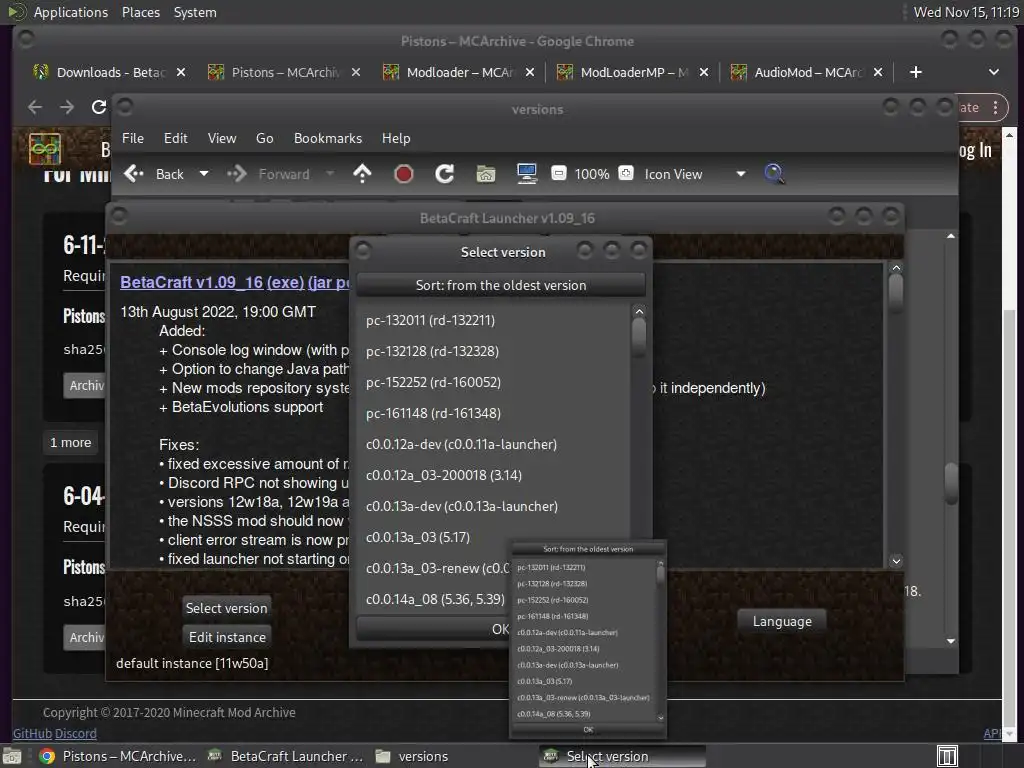Click version list scrollbar thumb in dialog
The width and height of the screenshot is (1024, 768).
tap(639, 338)
